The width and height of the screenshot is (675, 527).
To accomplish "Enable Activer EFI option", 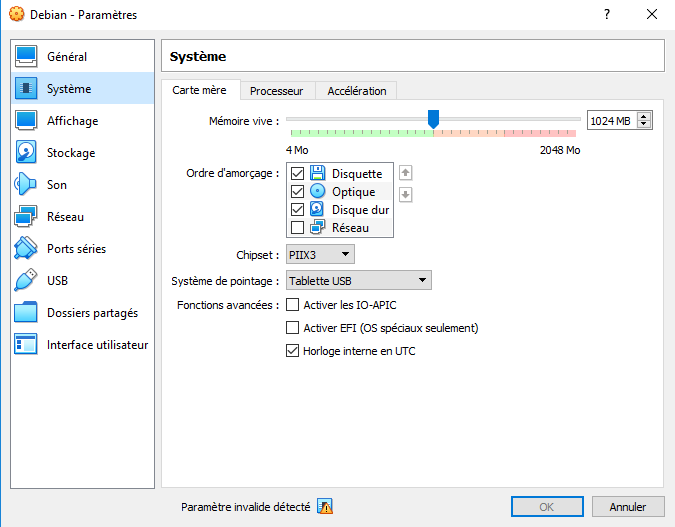I will tap(293, 328).
